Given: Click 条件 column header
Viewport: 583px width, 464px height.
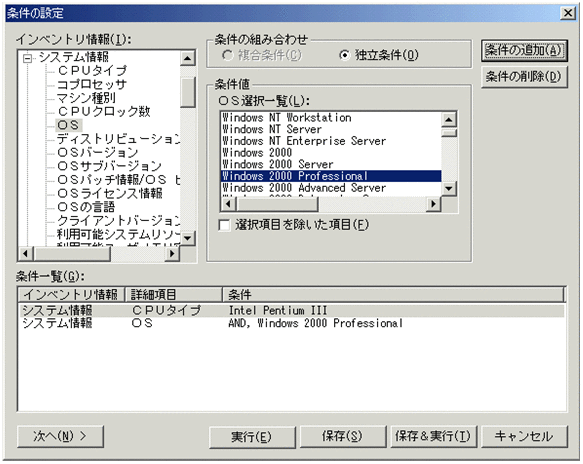Looking at the screenshot, I should pyautogui.click(x=394, y=295).
